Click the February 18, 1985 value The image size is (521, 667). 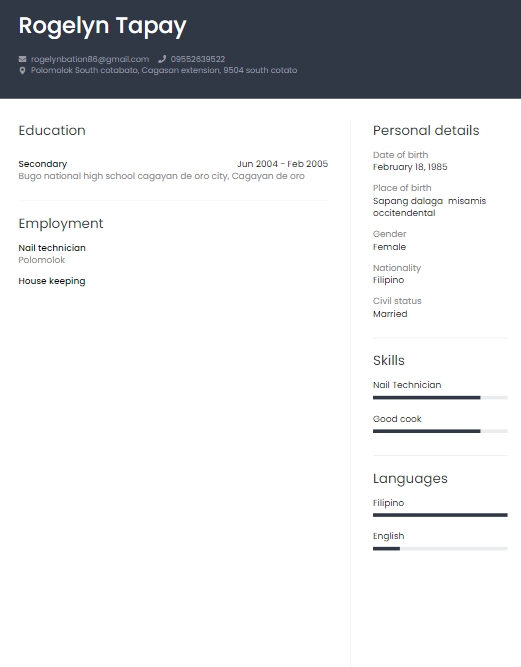click(410, 167)
